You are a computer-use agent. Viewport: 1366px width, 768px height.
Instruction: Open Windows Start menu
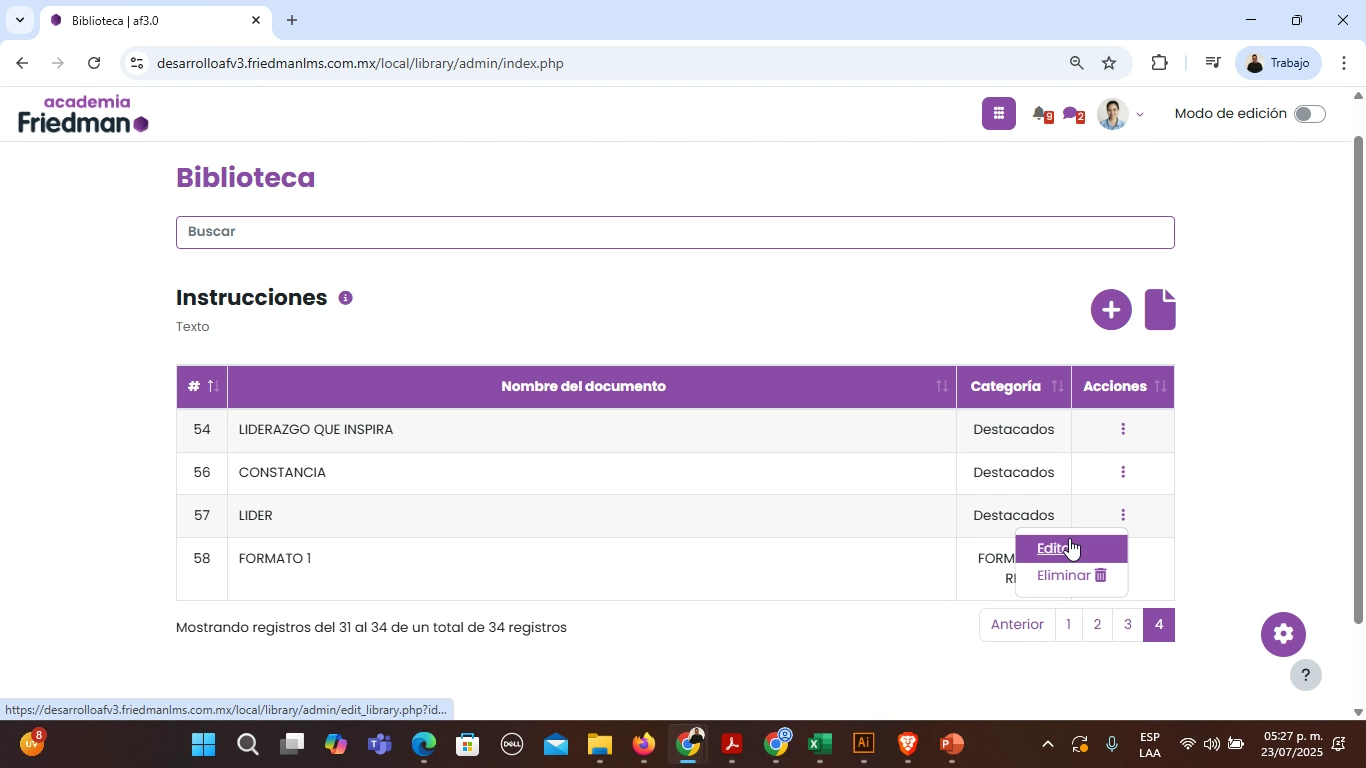(204, 745)
